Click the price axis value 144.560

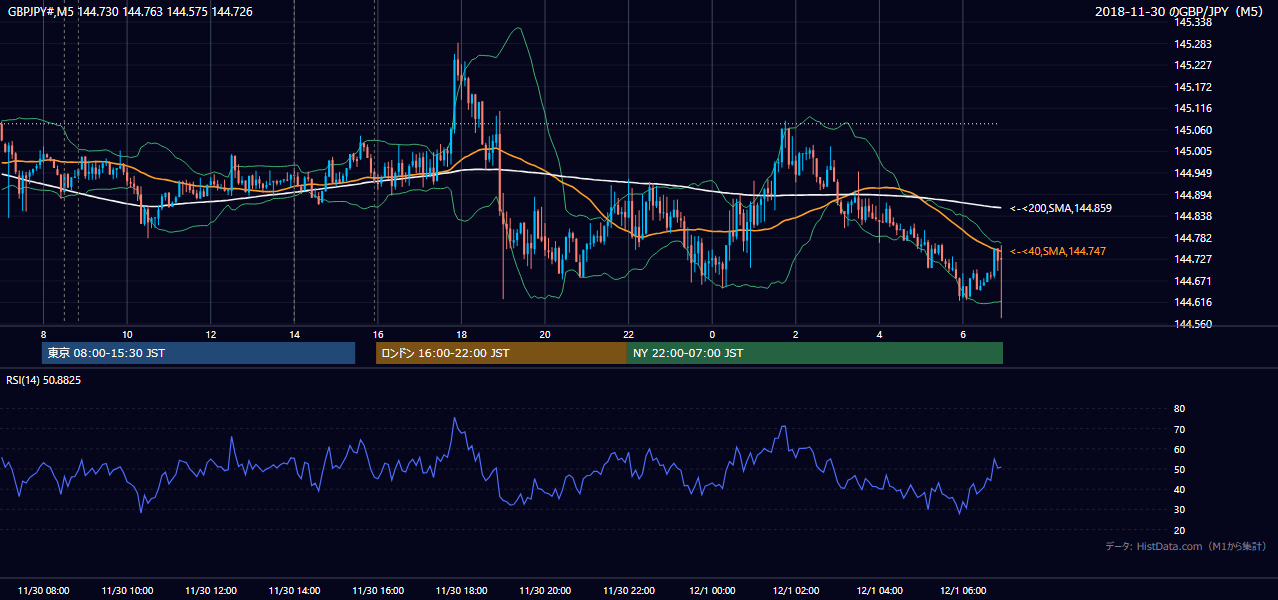pos(1193,324)
